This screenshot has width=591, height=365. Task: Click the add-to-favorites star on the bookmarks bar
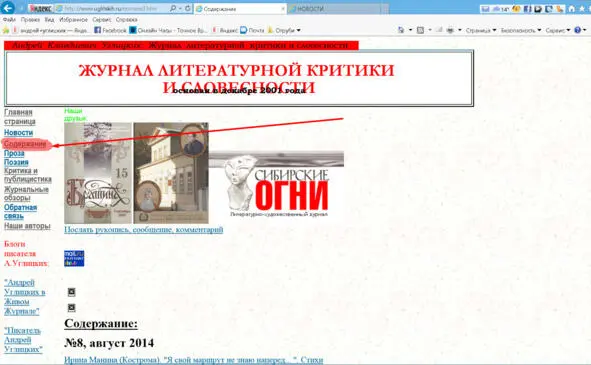click(x=6, y=30)
